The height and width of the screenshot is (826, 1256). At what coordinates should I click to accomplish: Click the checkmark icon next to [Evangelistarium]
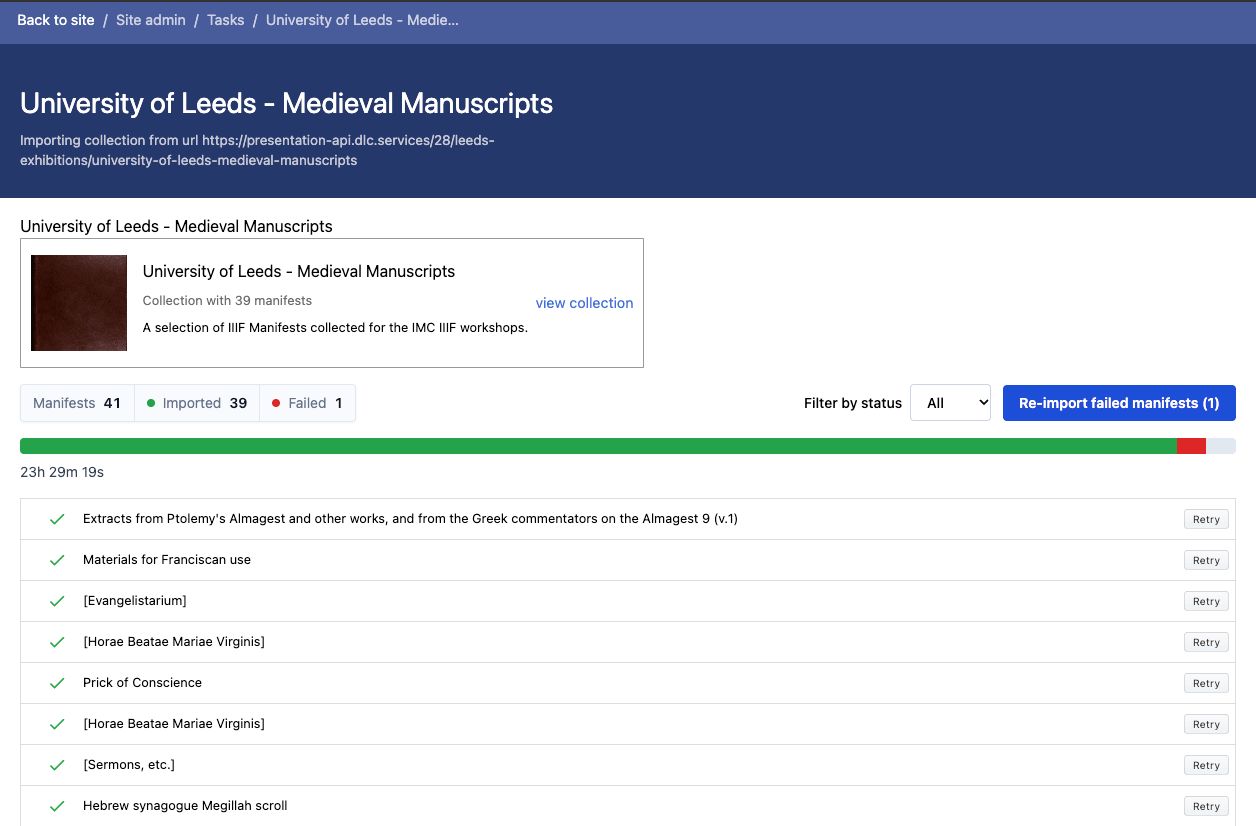pos(57,601)
